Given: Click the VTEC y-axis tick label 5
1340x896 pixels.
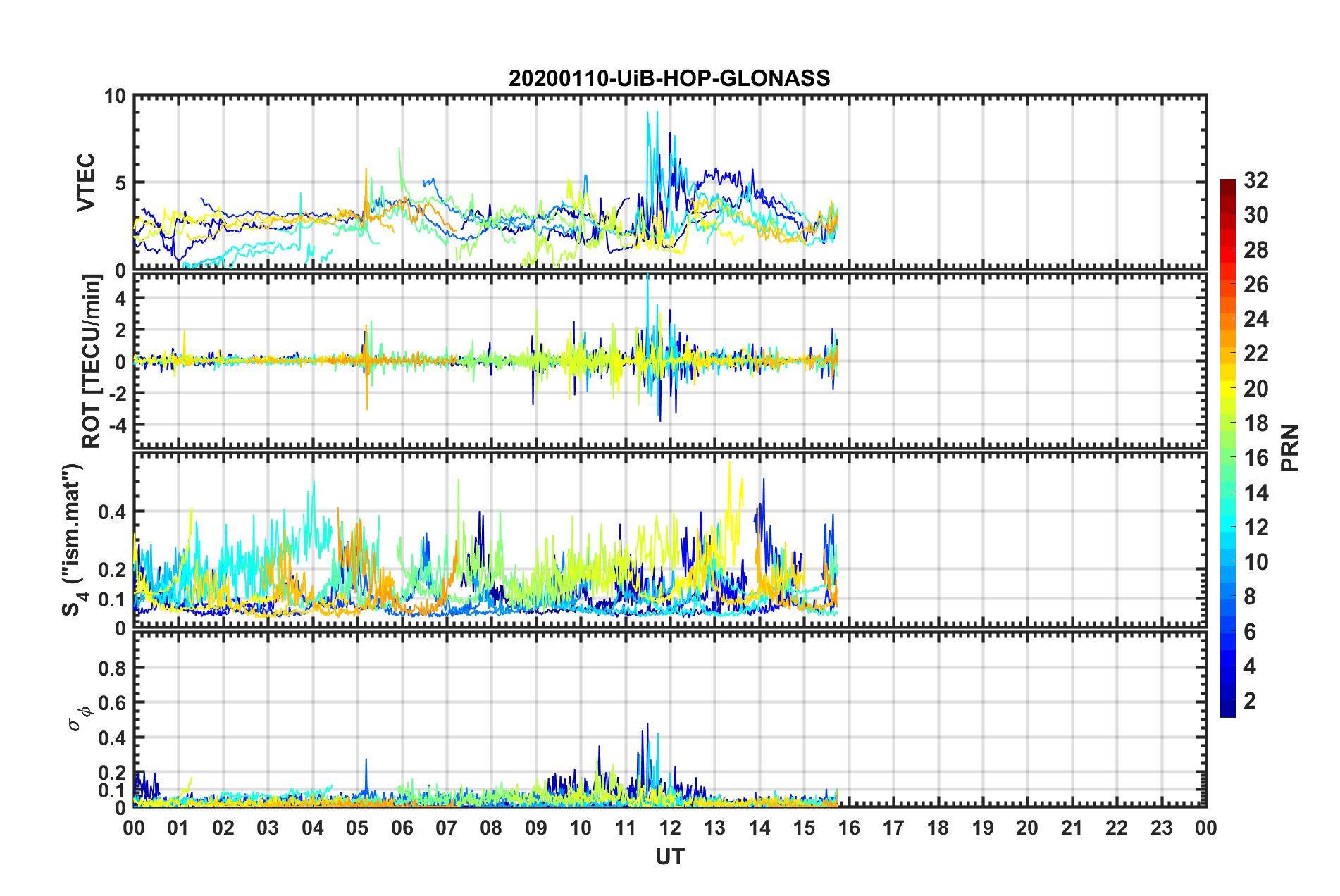Looking at the screenshot, I should pos(120,183).
